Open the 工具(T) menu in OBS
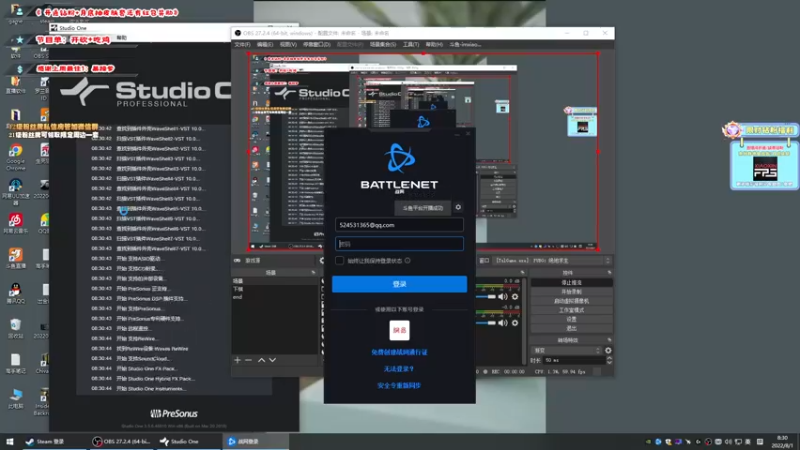The height and width of the screenshot is (450, 800). pos(411,44)
